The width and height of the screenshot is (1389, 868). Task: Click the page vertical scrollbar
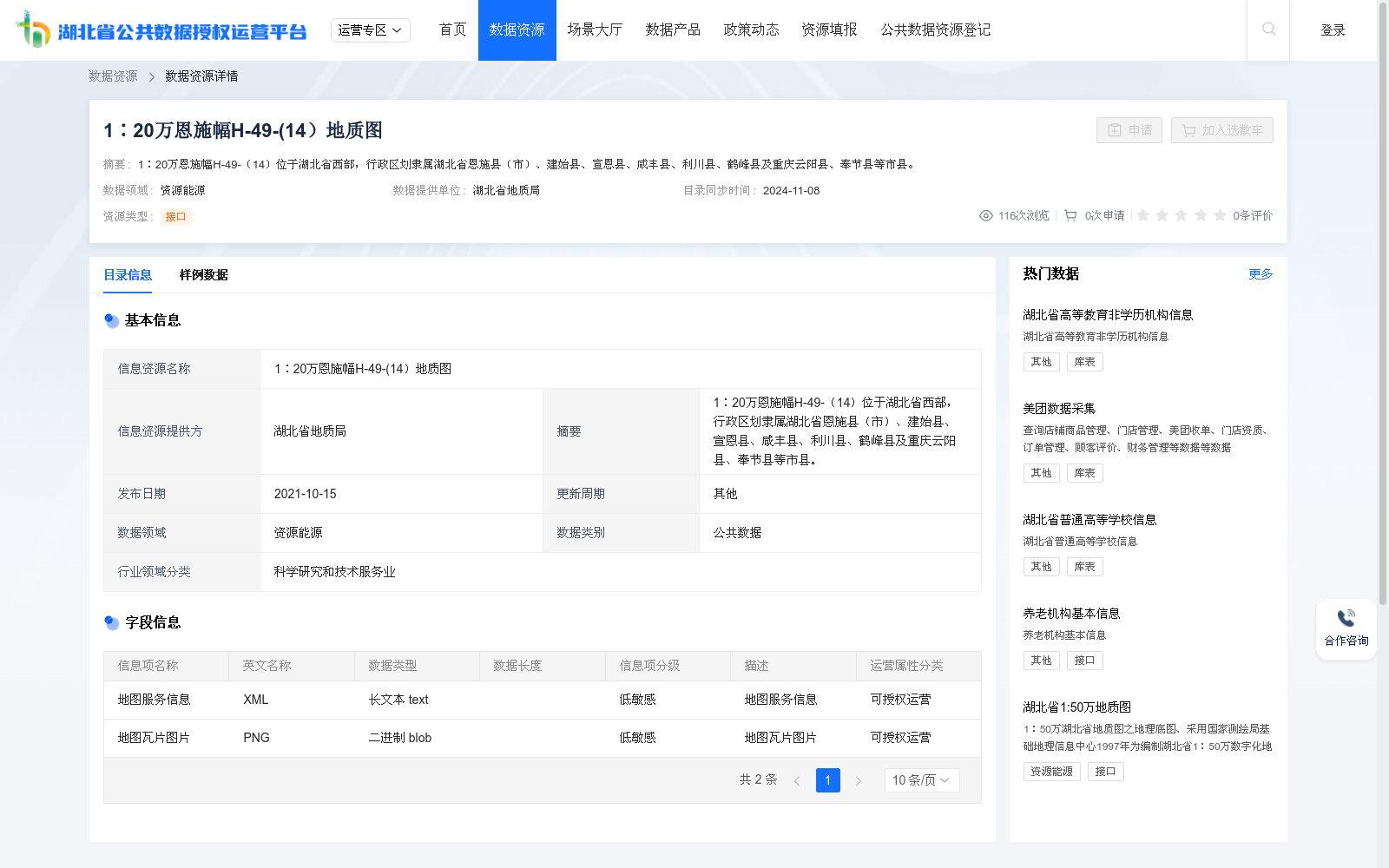coord(1383,304)
